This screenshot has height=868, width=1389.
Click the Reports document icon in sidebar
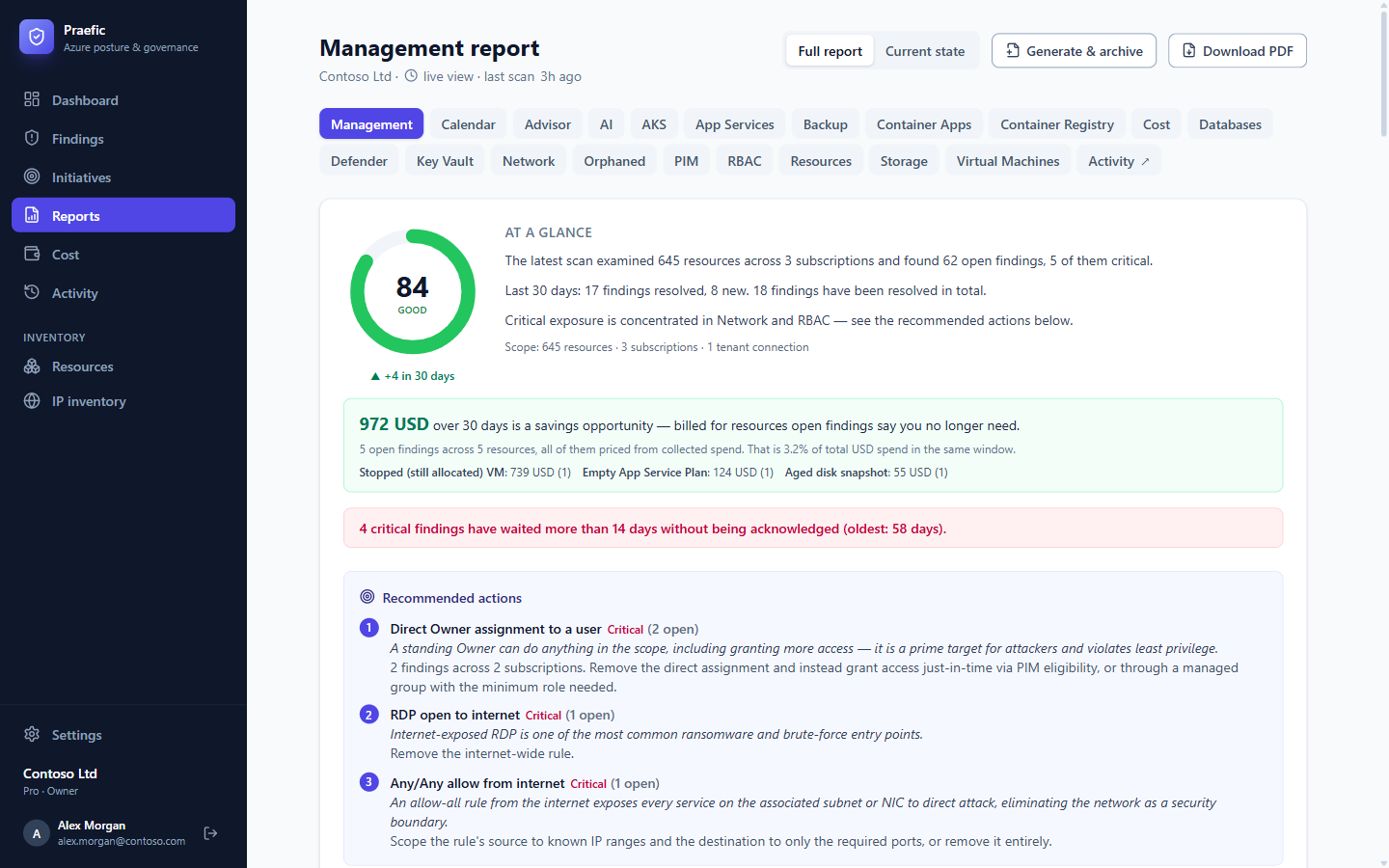(32, 215)
